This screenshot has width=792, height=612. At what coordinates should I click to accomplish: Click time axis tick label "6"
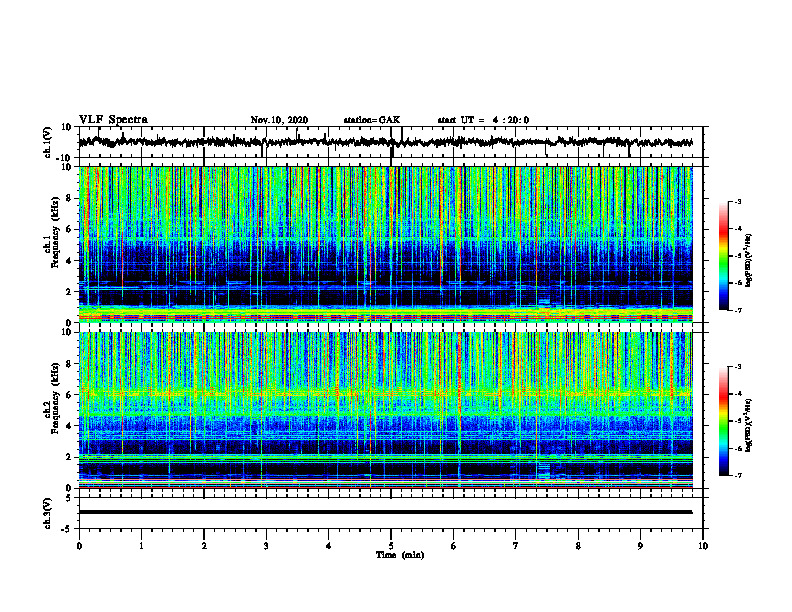[x=454, y=546]
